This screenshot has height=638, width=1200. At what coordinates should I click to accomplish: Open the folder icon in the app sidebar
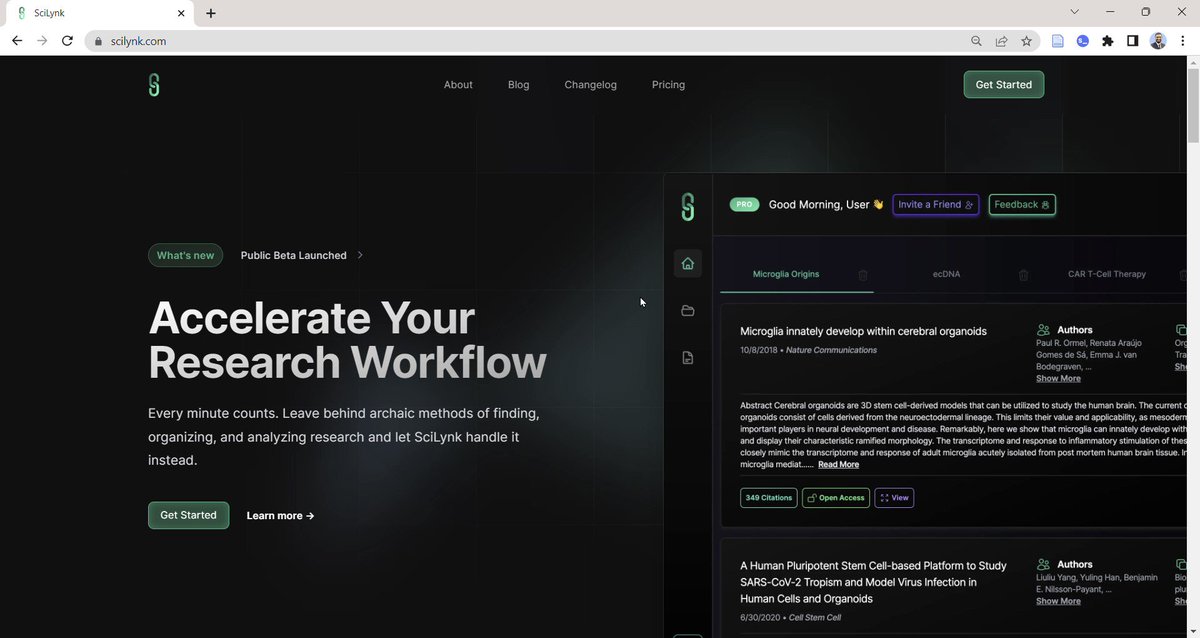click(688, 311)
